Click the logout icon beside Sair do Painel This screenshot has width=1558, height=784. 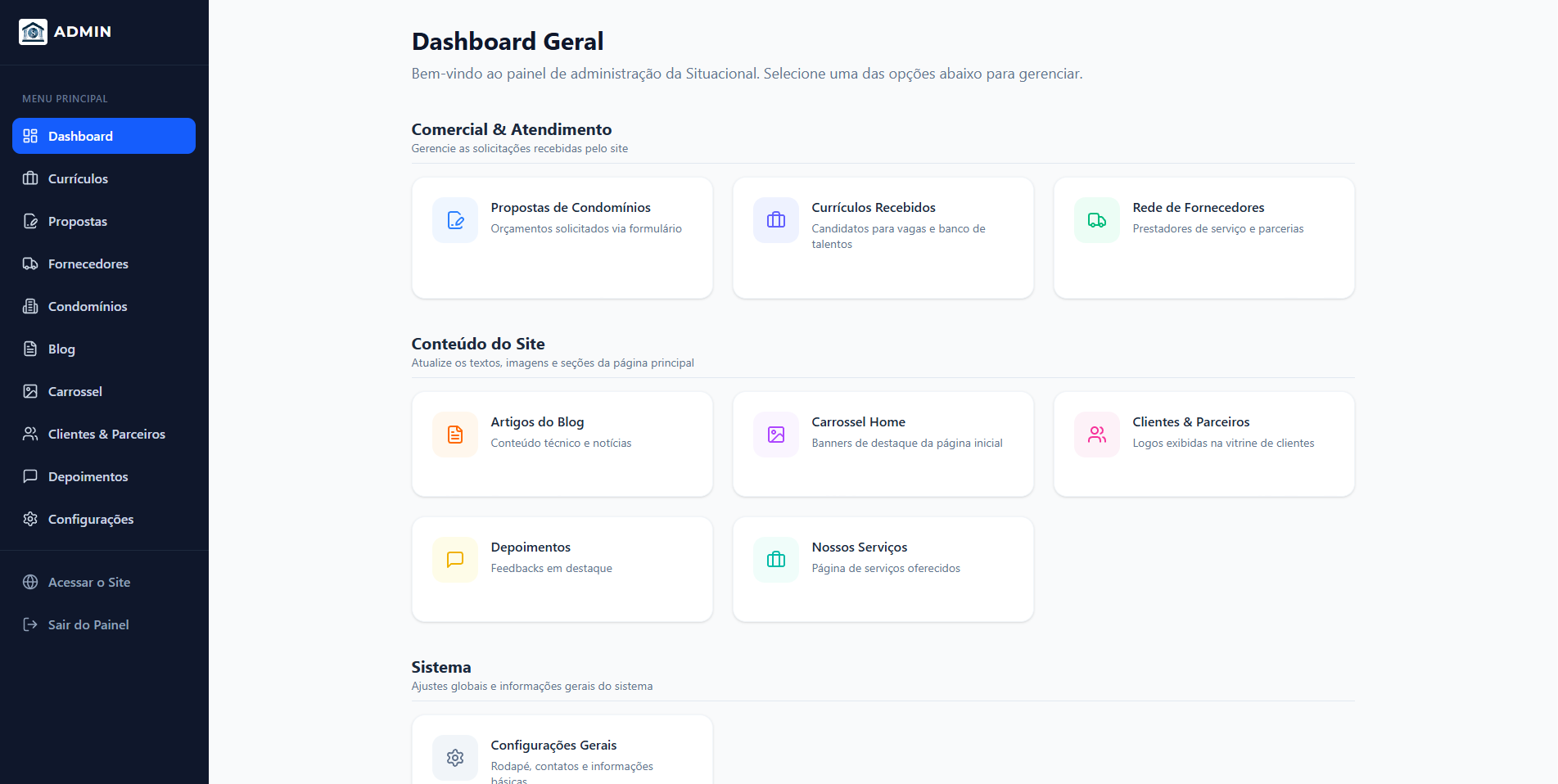click(x=30, y=624)
